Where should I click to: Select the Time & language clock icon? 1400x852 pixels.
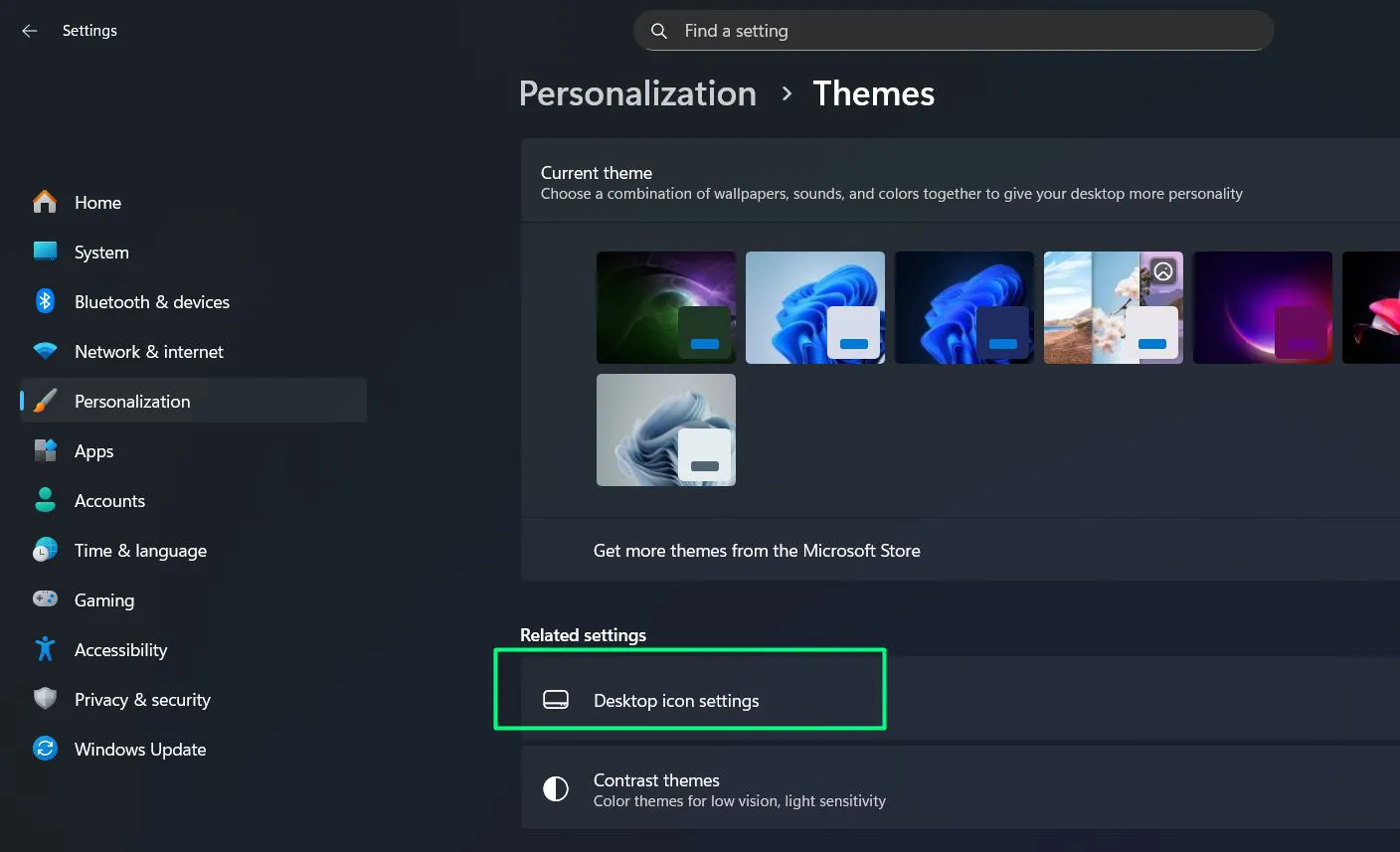click(45, 550)
